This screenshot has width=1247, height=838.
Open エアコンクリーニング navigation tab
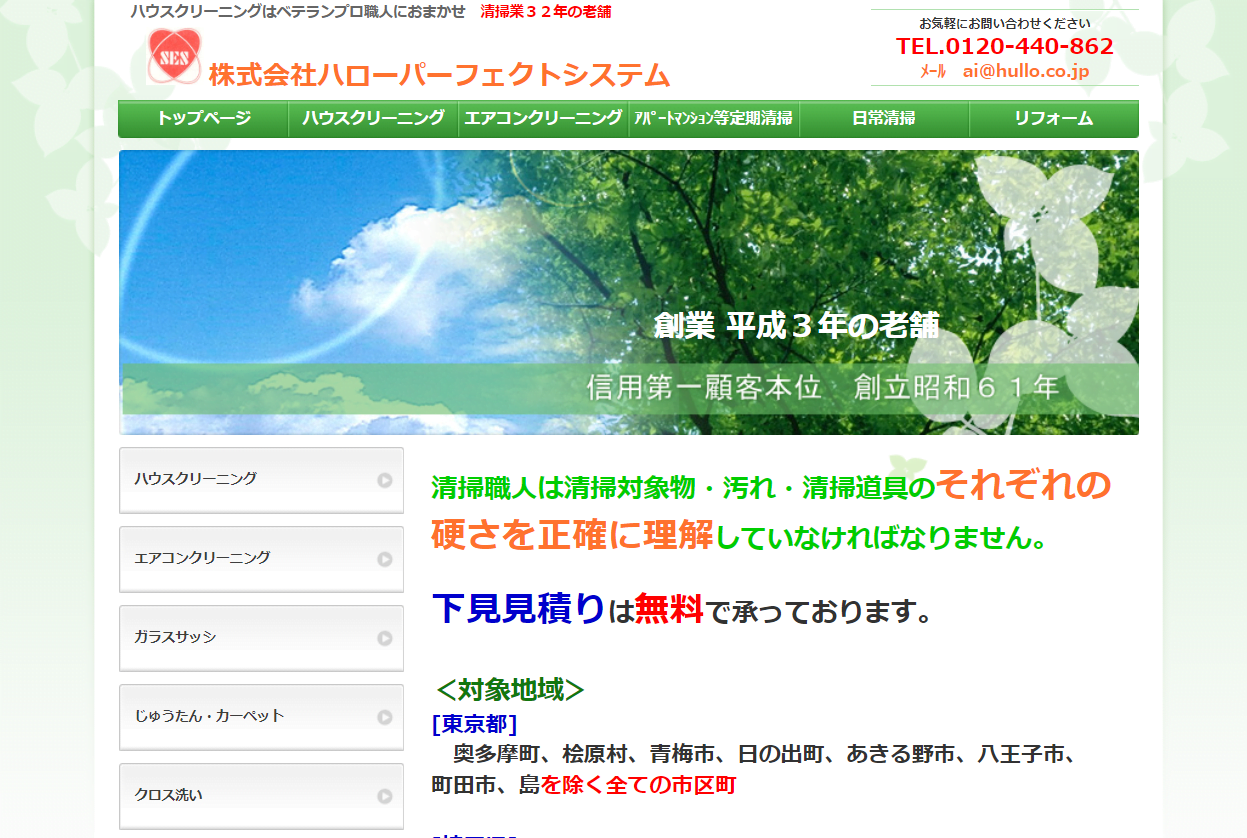(x=544, y=118)
